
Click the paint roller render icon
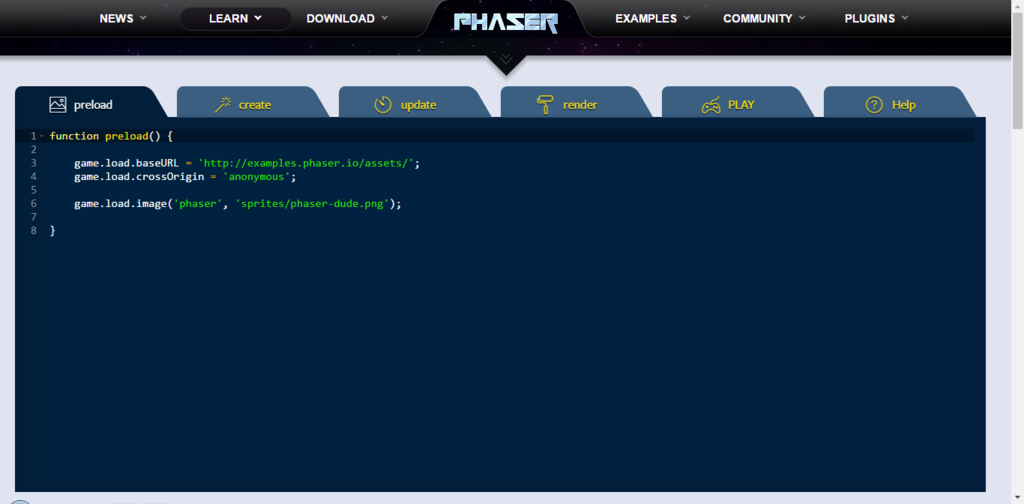(x=545, y=104)
